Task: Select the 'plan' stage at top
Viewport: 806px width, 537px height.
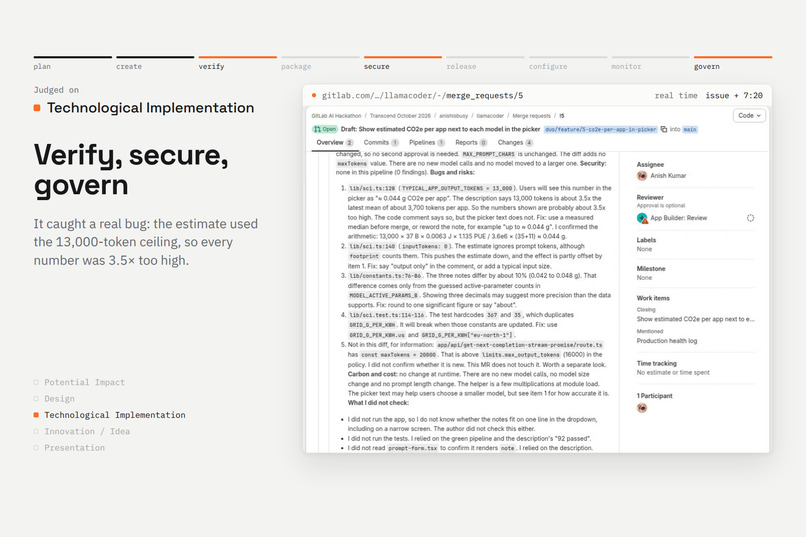Action: (72, 64)
